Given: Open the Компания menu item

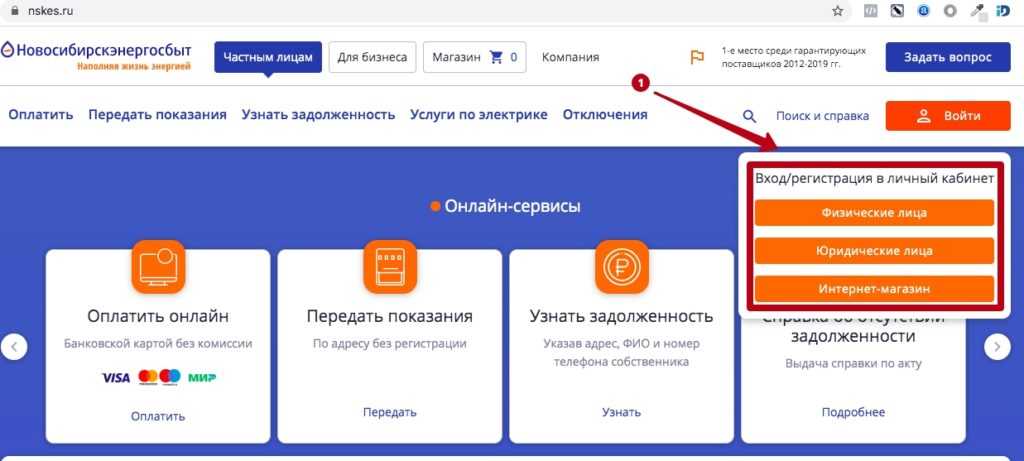Looking at the screenshot, I should (570, 57).
